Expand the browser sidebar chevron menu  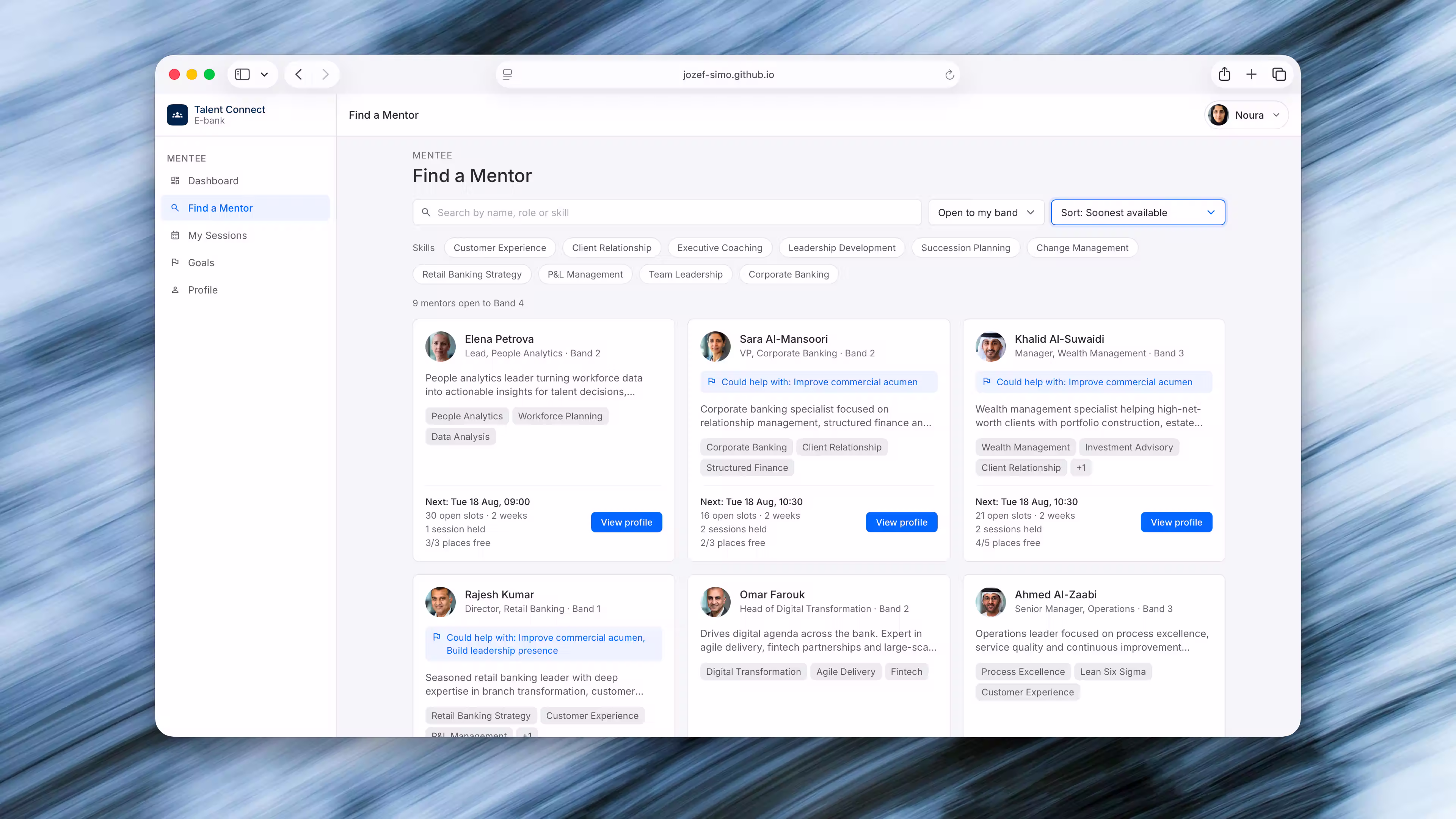point(264,75)
